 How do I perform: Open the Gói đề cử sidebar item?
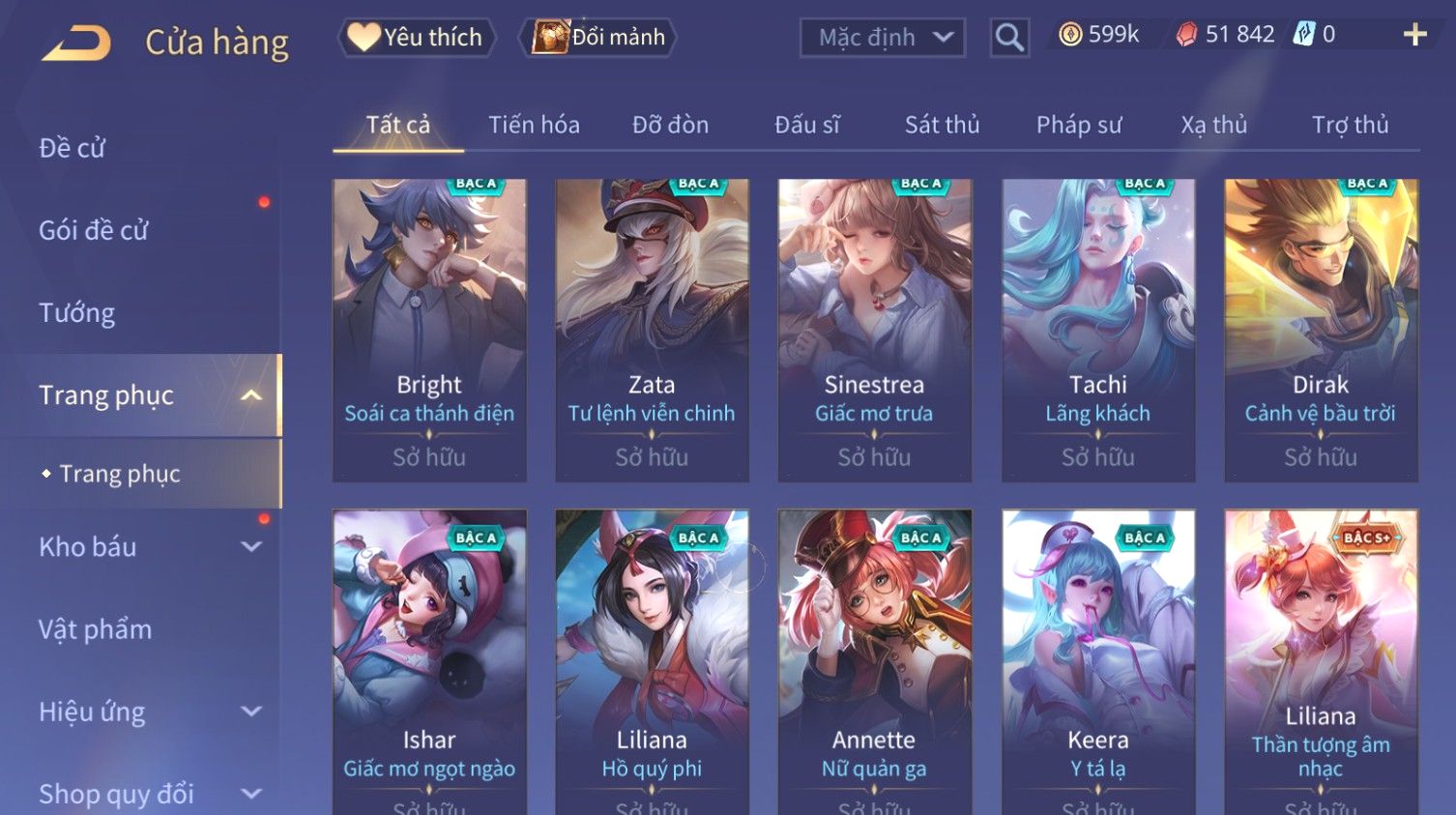tap(94, 230)
